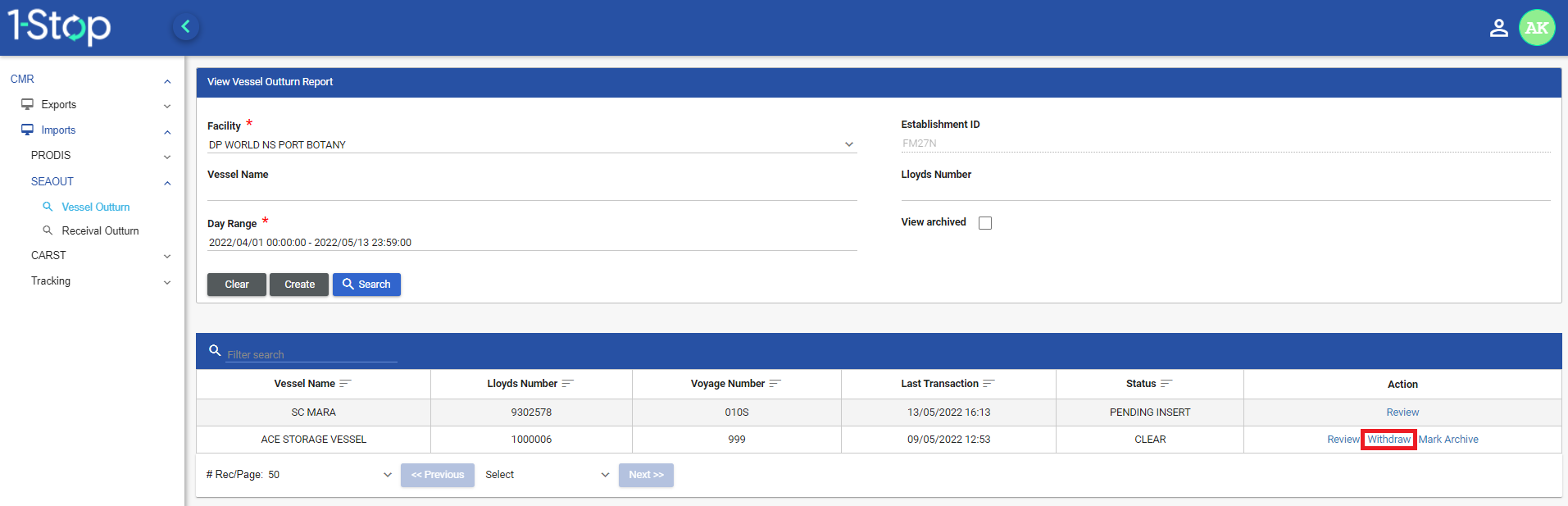Withdraw the ACE STORAGE VESSEL report
1568x506 pixels.
point(1388,440)
